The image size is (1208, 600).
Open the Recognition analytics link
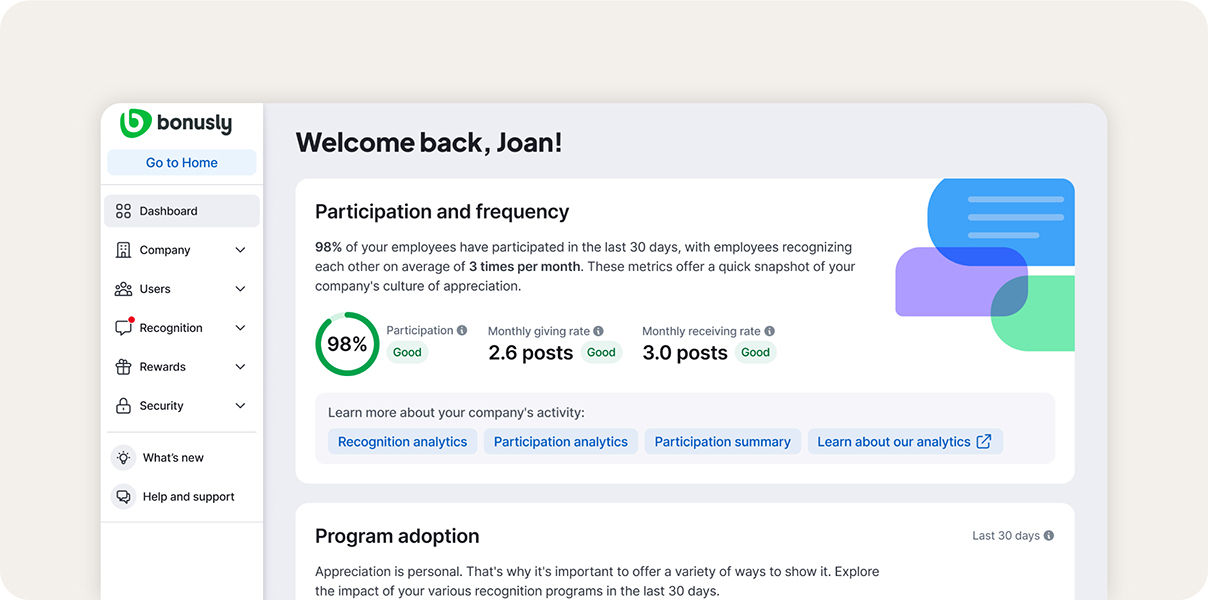402,442
